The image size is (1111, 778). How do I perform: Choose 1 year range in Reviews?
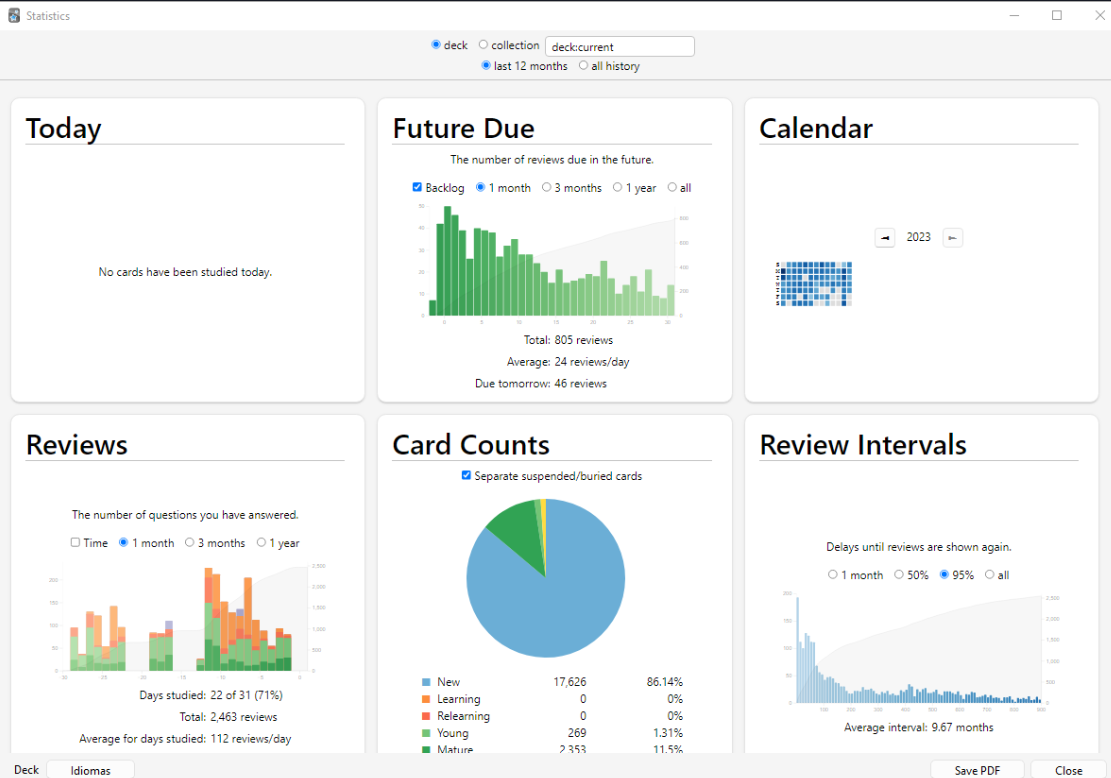262,543
